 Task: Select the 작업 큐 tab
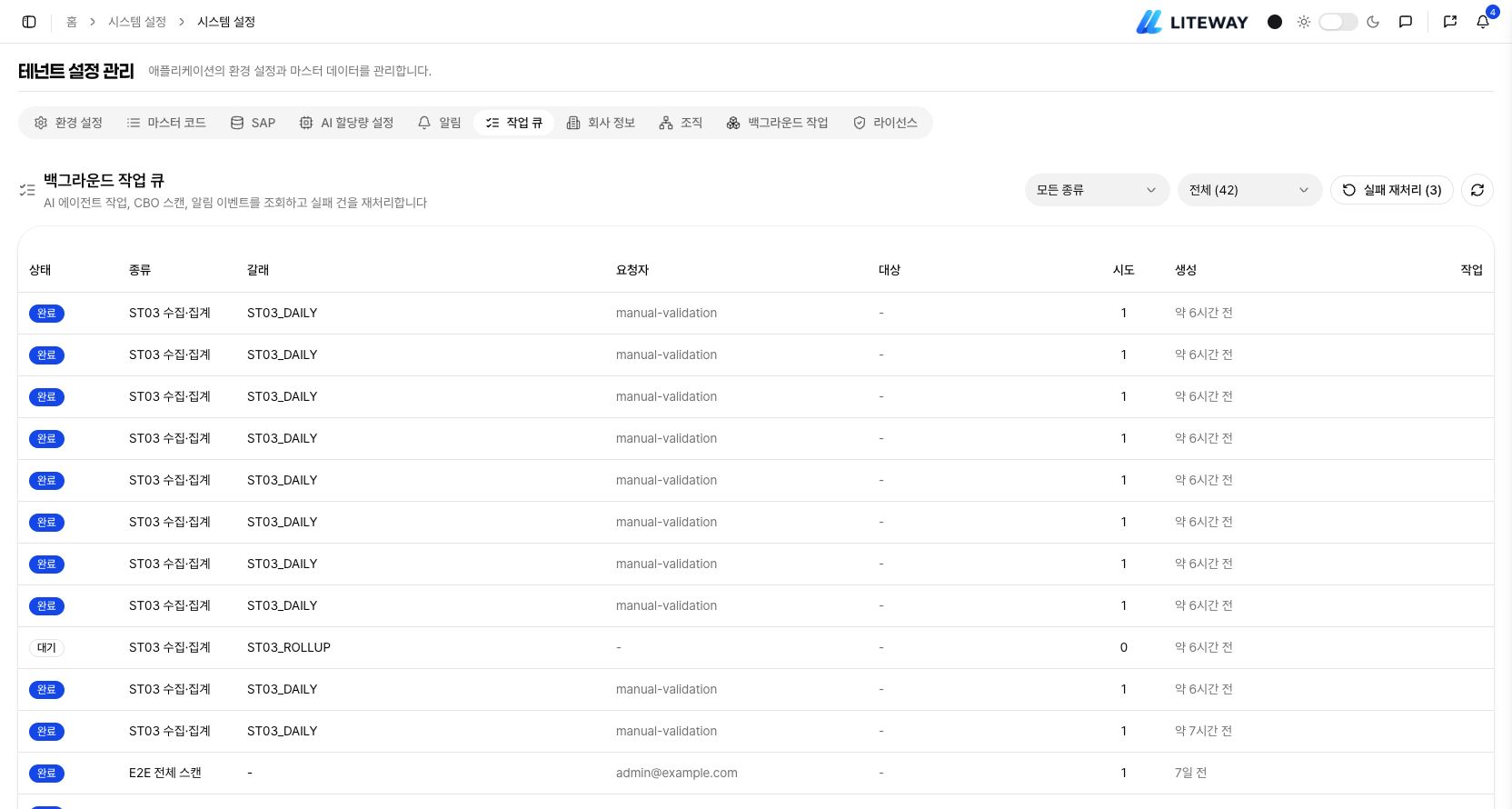513,123
